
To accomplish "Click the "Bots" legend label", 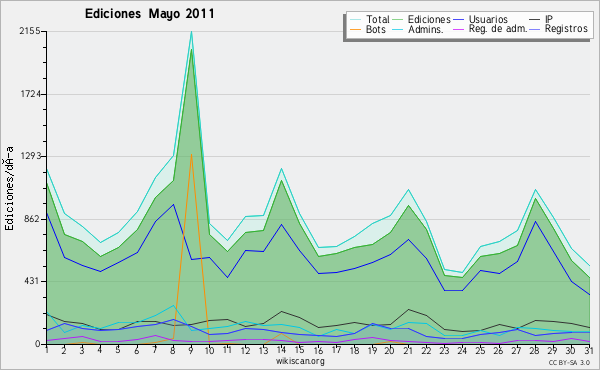I will (x=375, y=29).
